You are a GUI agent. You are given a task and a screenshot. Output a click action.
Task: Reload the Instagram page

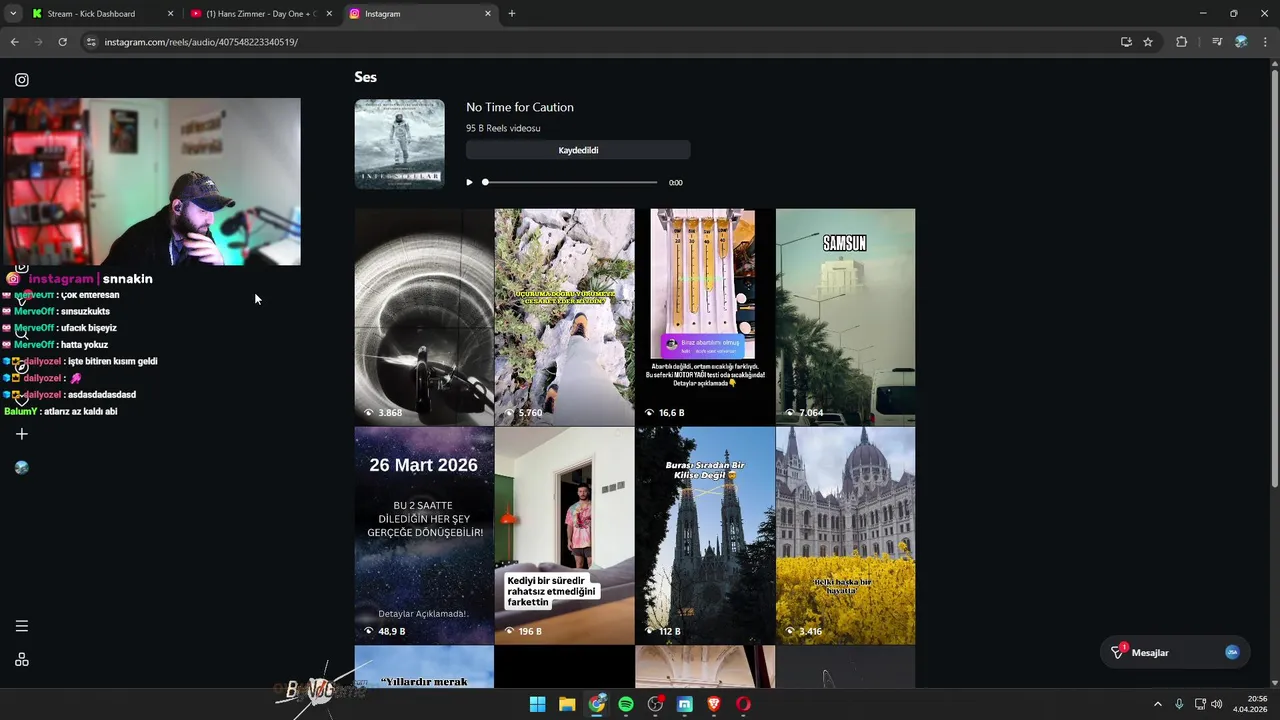click(x=62, y=42)
